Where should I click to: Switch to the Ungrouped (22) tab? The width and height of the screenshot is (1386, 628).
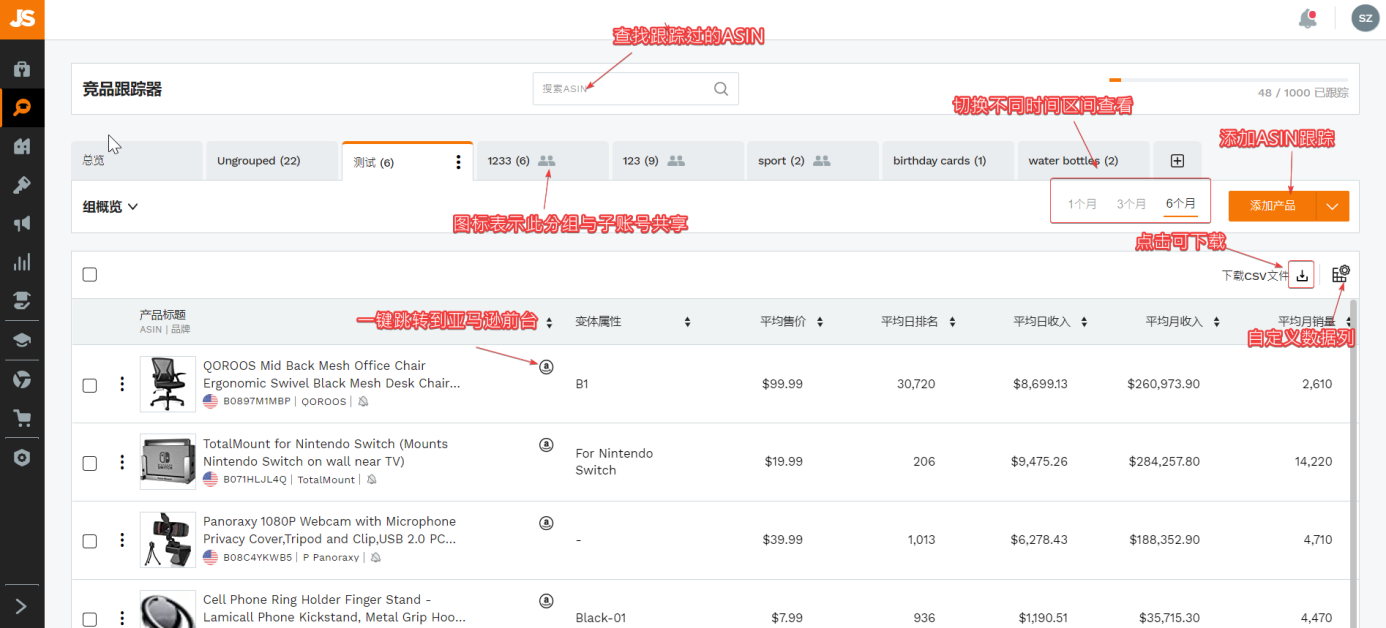[258, 161]
